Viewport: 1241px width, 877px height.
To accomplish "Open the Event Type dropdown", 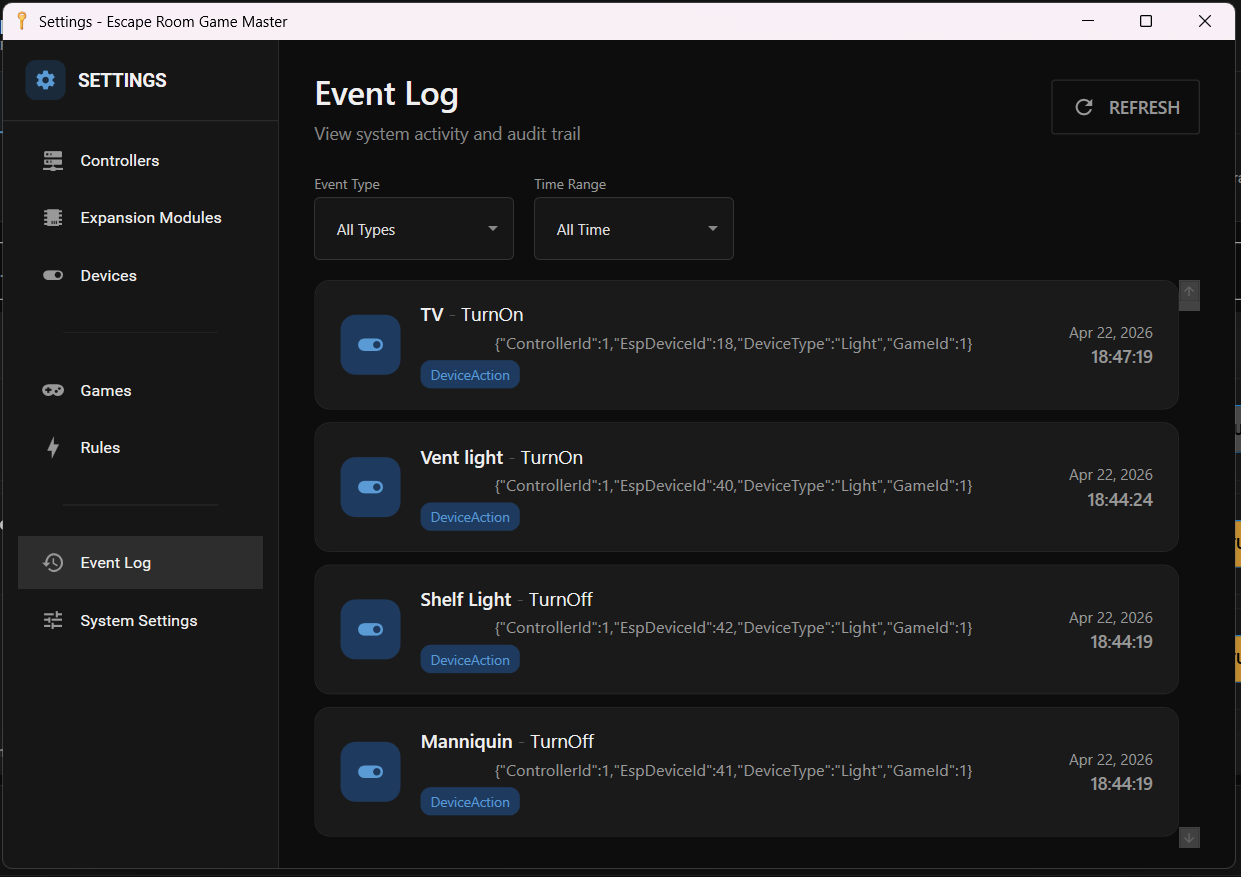I will (x=414, y=229).
